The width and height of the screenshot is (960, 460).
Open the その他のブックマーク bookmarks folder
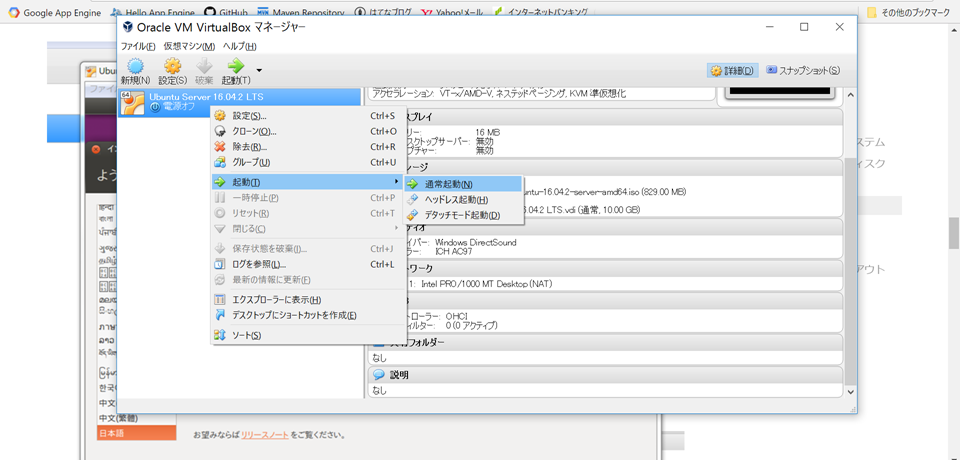909,12
